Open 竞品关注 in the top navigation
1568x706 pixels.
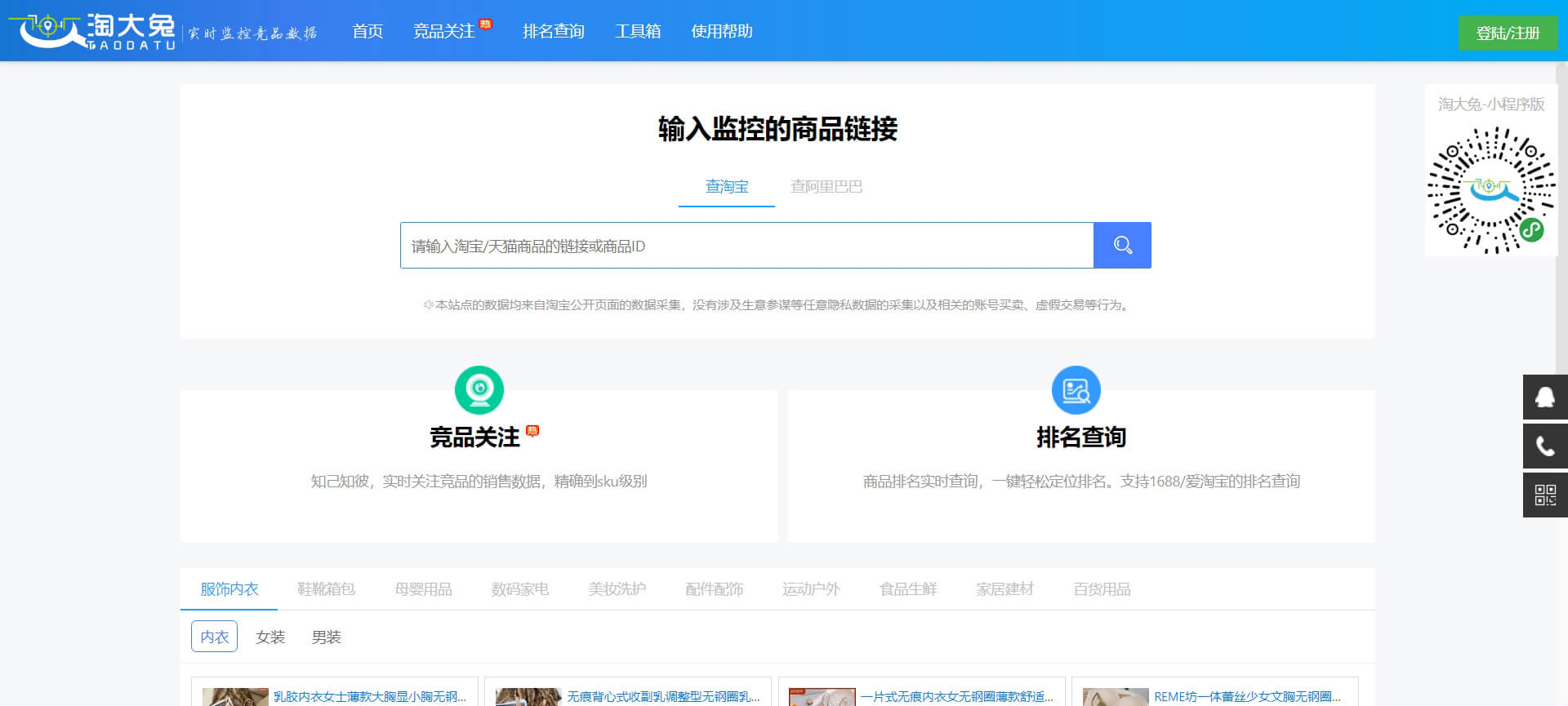[x=444, y=31]
